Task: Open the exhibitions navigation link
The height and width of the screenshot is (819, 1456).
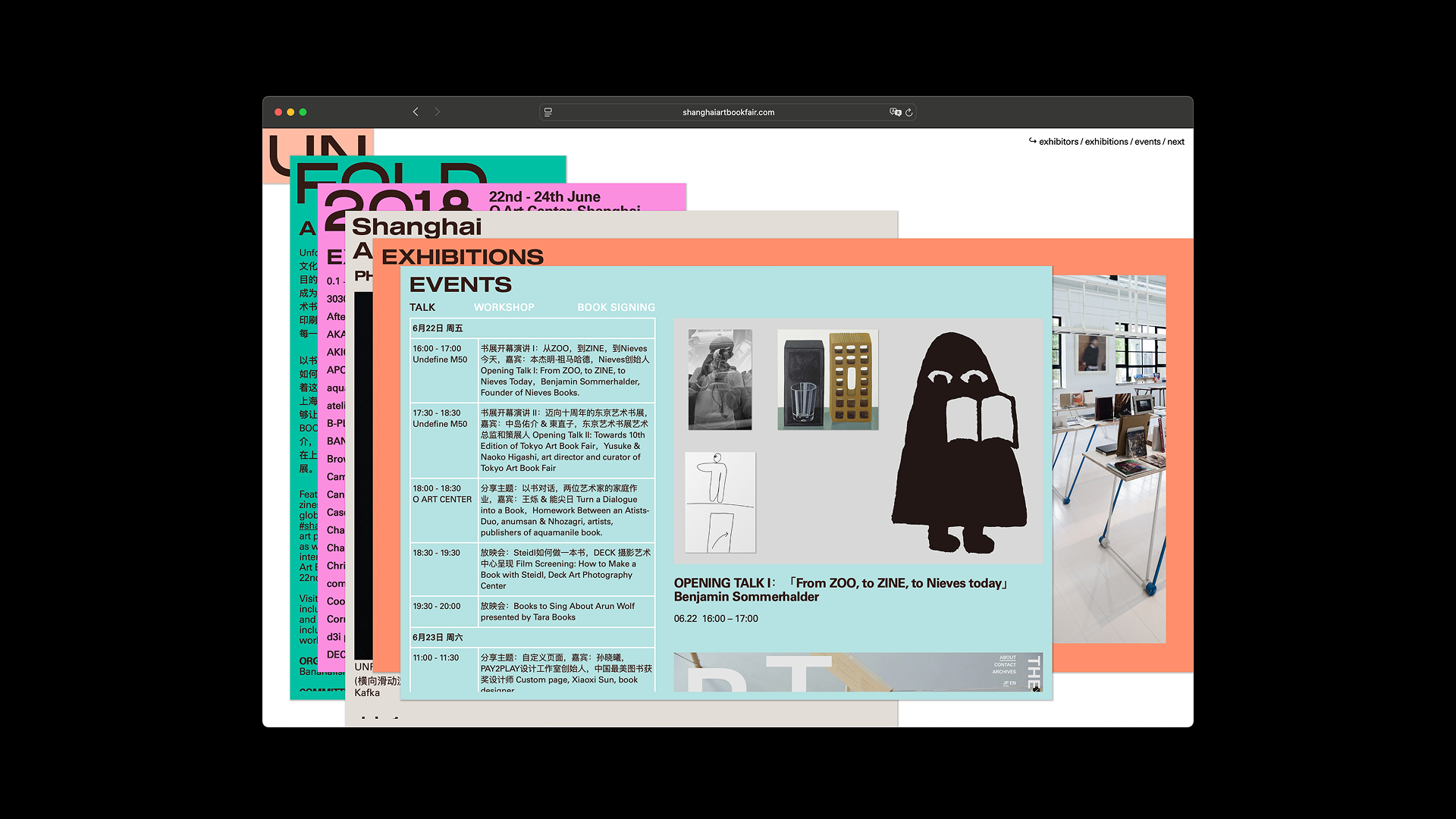Action: (x=1106, y=142)
